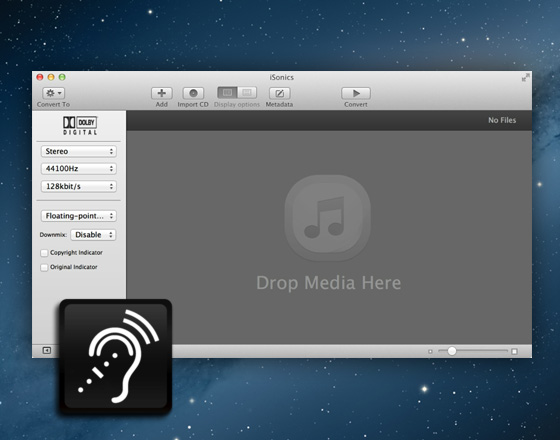
Task: Open the Metadata editor icon
Action: pos(279,93)
